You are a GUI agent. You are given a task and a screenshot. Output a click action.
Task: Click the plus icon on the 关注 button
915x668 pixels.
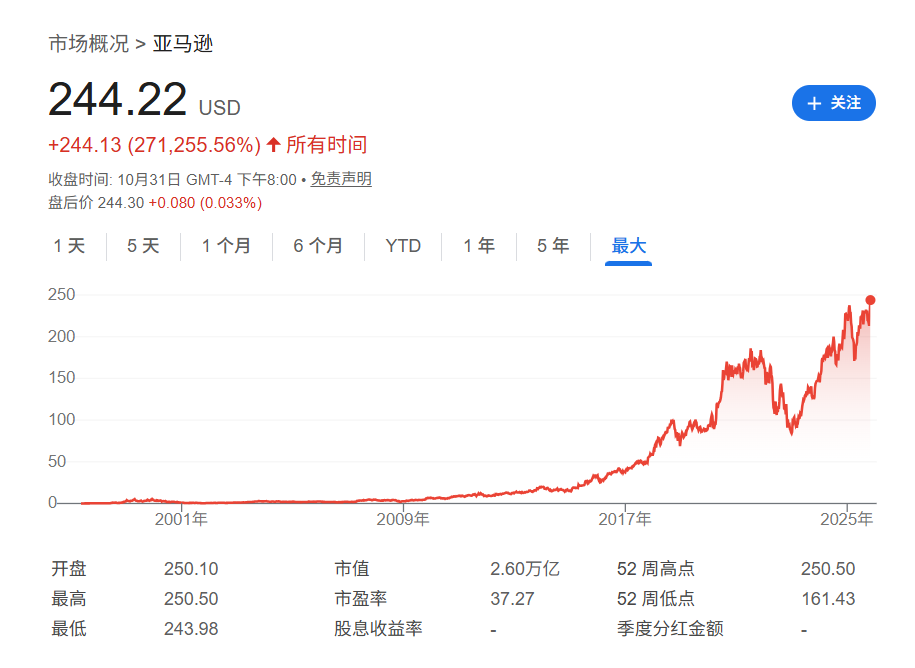point(813,103)
